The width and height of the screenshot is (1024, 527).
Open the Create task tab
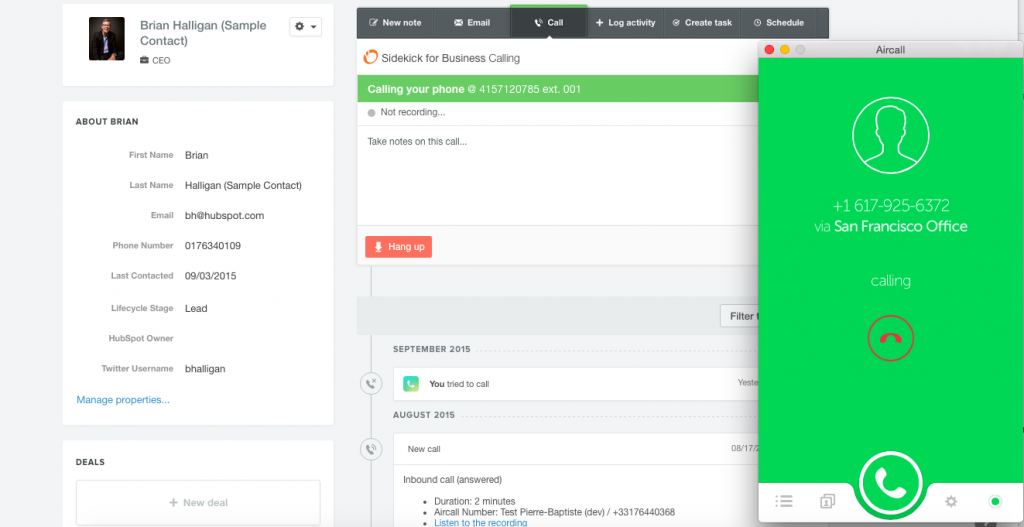(702, 23)
